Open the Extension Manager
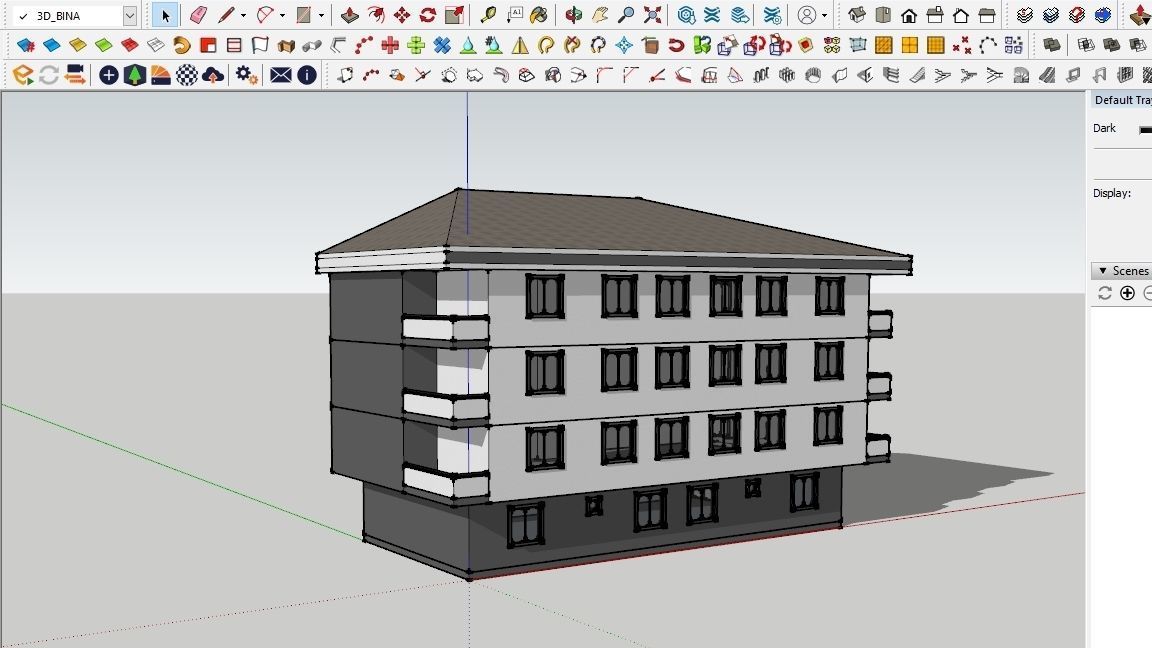 click(772, 15)
